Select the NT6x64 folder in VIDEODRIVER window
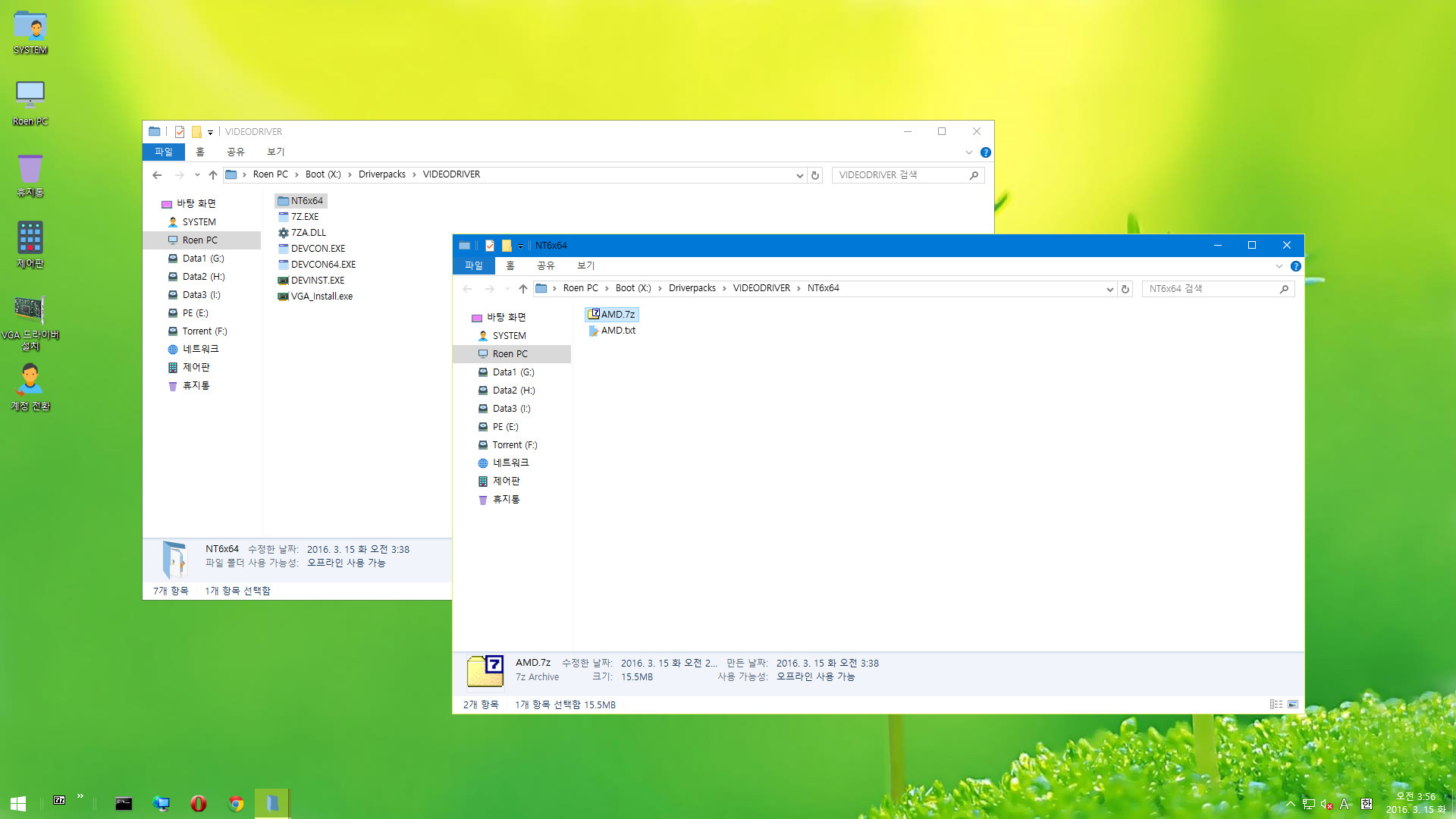The width and height of the screenshot is (1456, 819). 301,201
